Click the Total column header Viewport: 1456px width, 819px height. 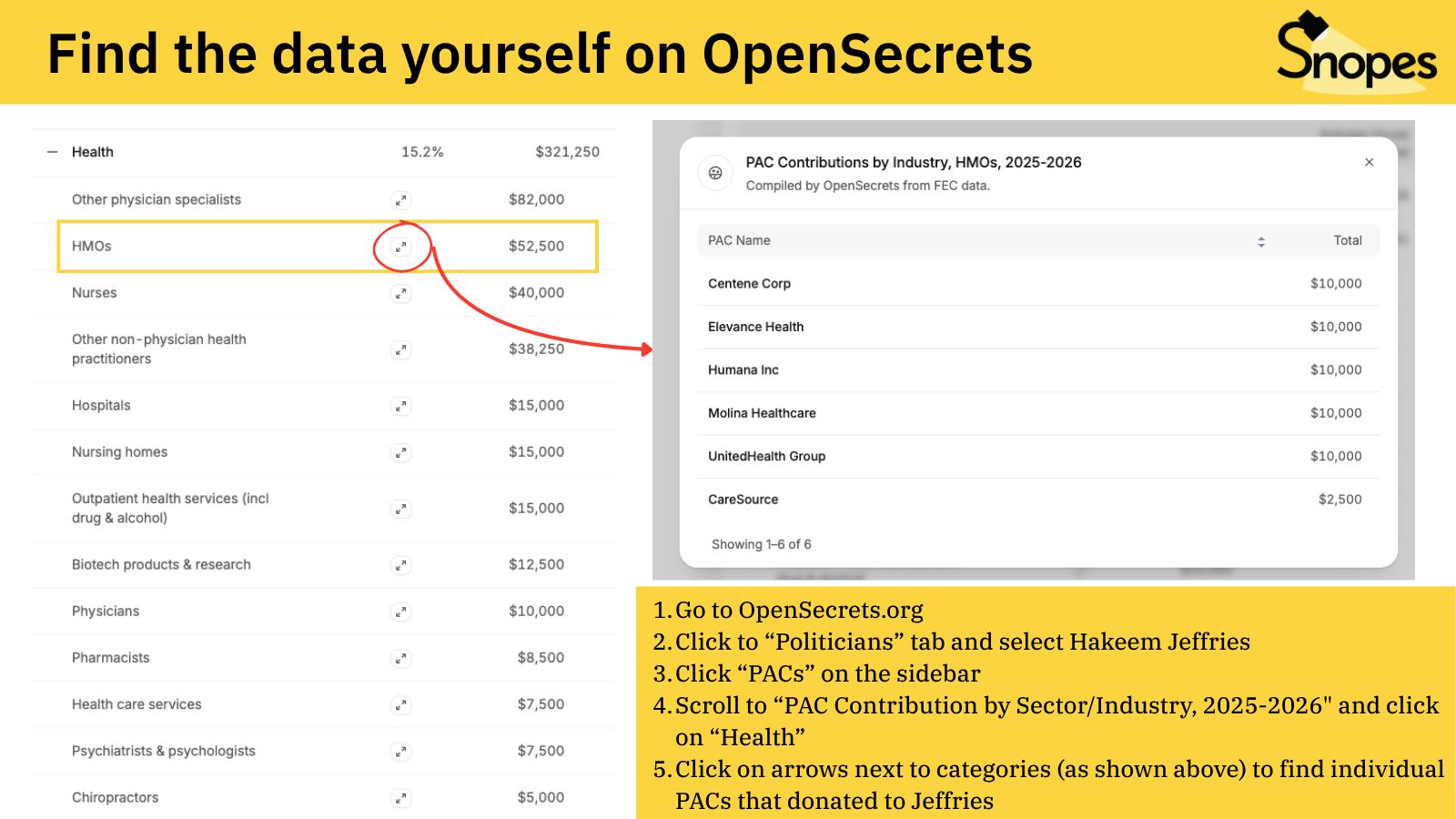pyautogui.click(x=1348, y=240)
